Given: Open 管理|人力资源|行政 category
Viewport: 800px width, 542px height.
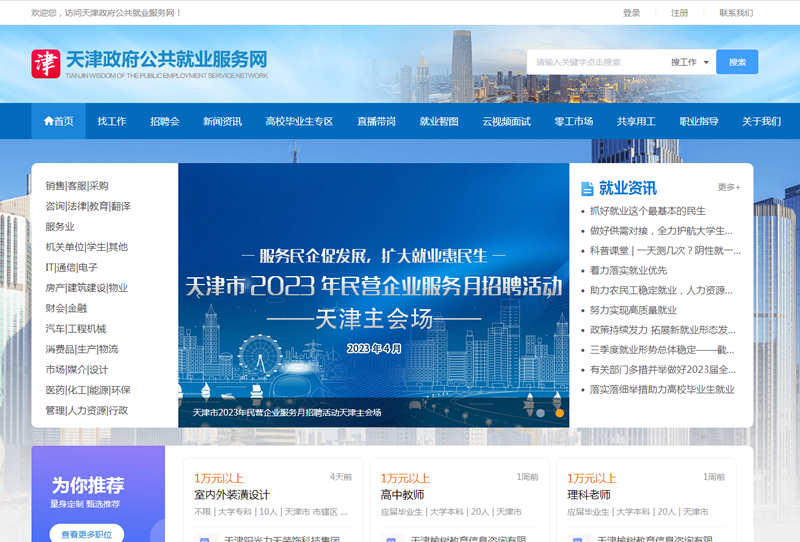Looking at the screenshot, I should [86, 410].
